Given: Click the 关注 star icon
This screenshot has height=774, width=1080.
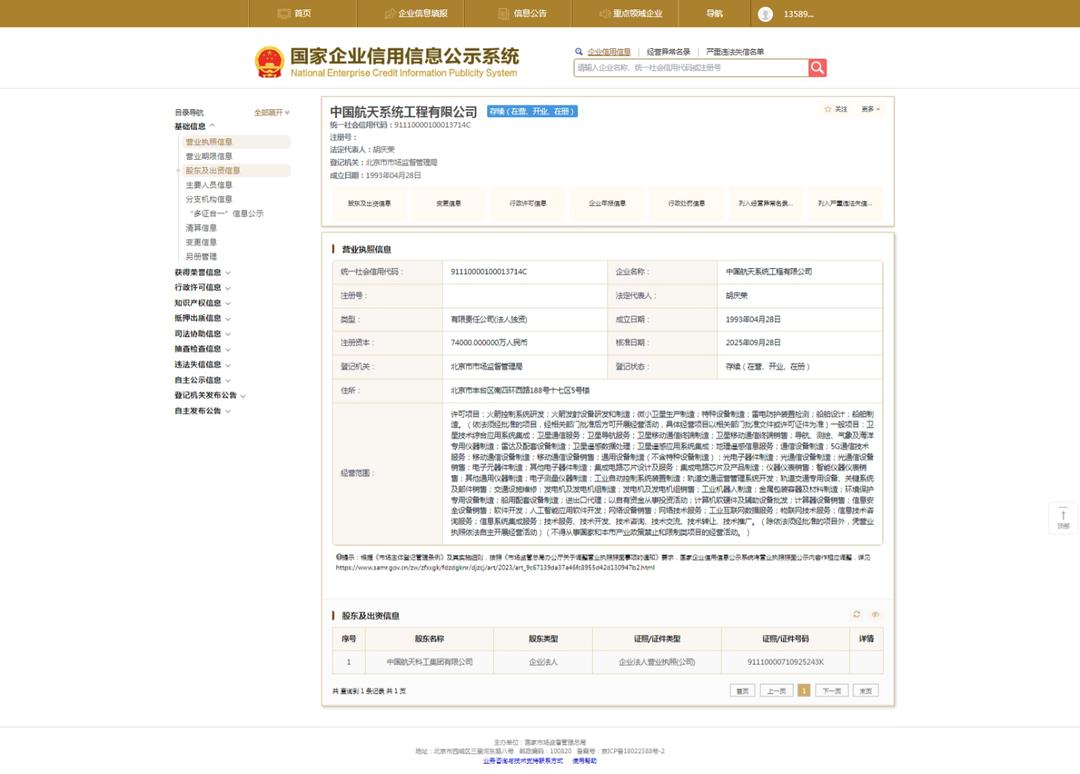Looking at the screenshot, I should 828,109.
